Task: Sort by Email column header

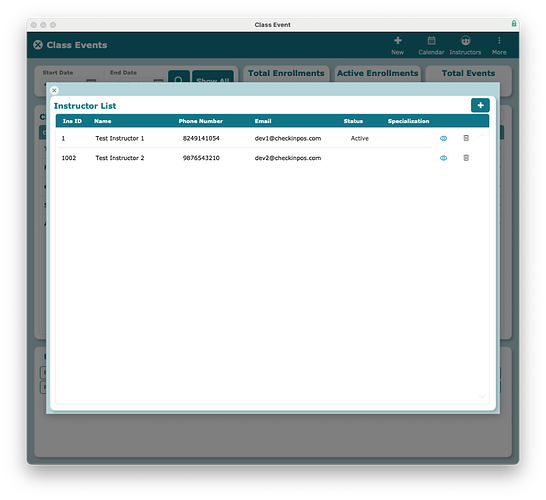Action: (x=263, y=121)
